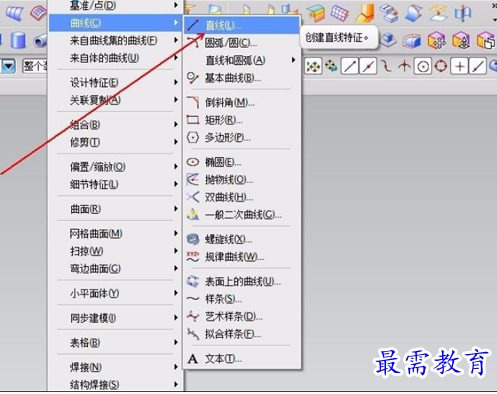Click the blue ramp surface extension icon
The height and width of the screenshot is (394, 497).
coord(413,13)
